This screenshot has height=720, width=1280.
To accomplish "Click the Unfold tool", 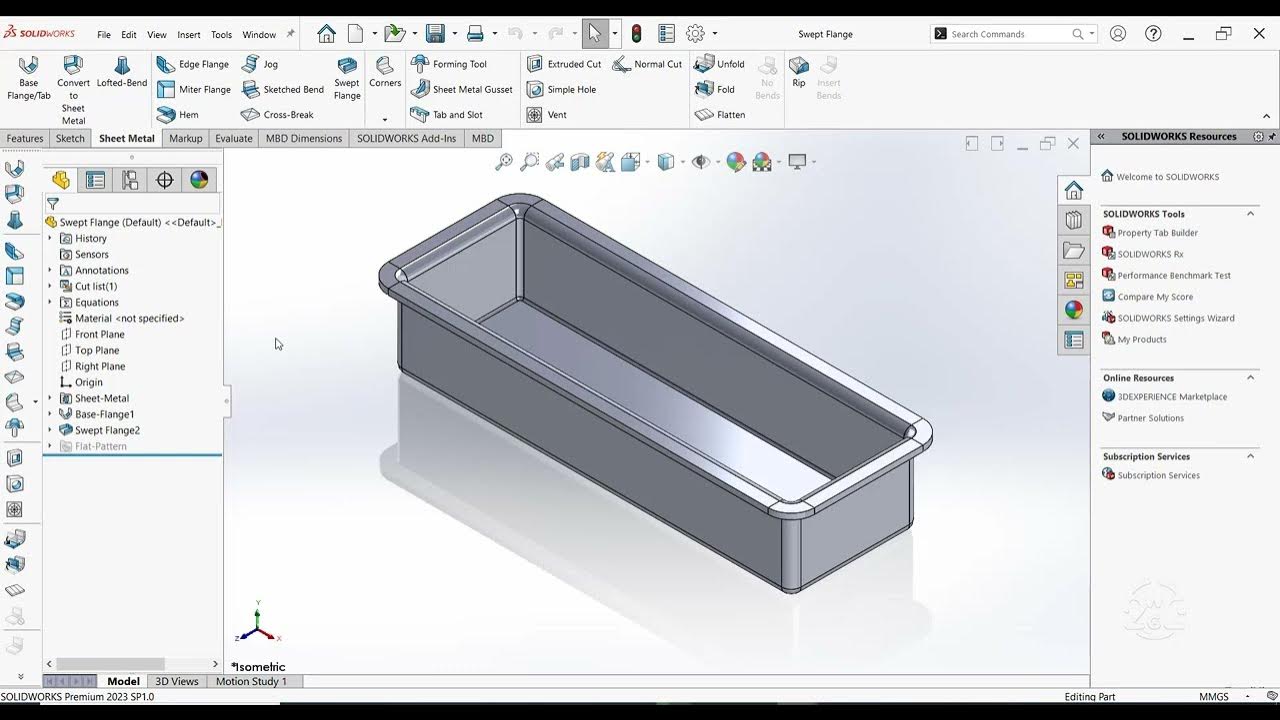I will pyautogui.click(x=720, y=64).
